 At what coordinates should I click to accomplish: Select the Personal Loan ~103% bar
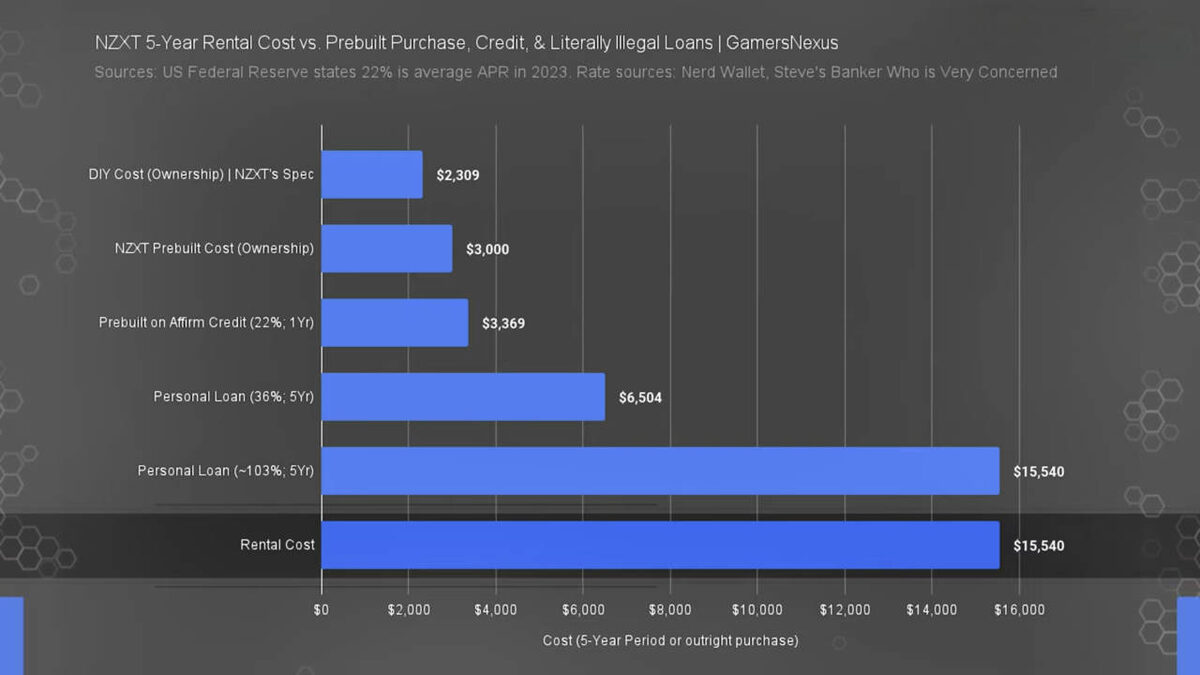pyautogui.click(x=660, y=471)
